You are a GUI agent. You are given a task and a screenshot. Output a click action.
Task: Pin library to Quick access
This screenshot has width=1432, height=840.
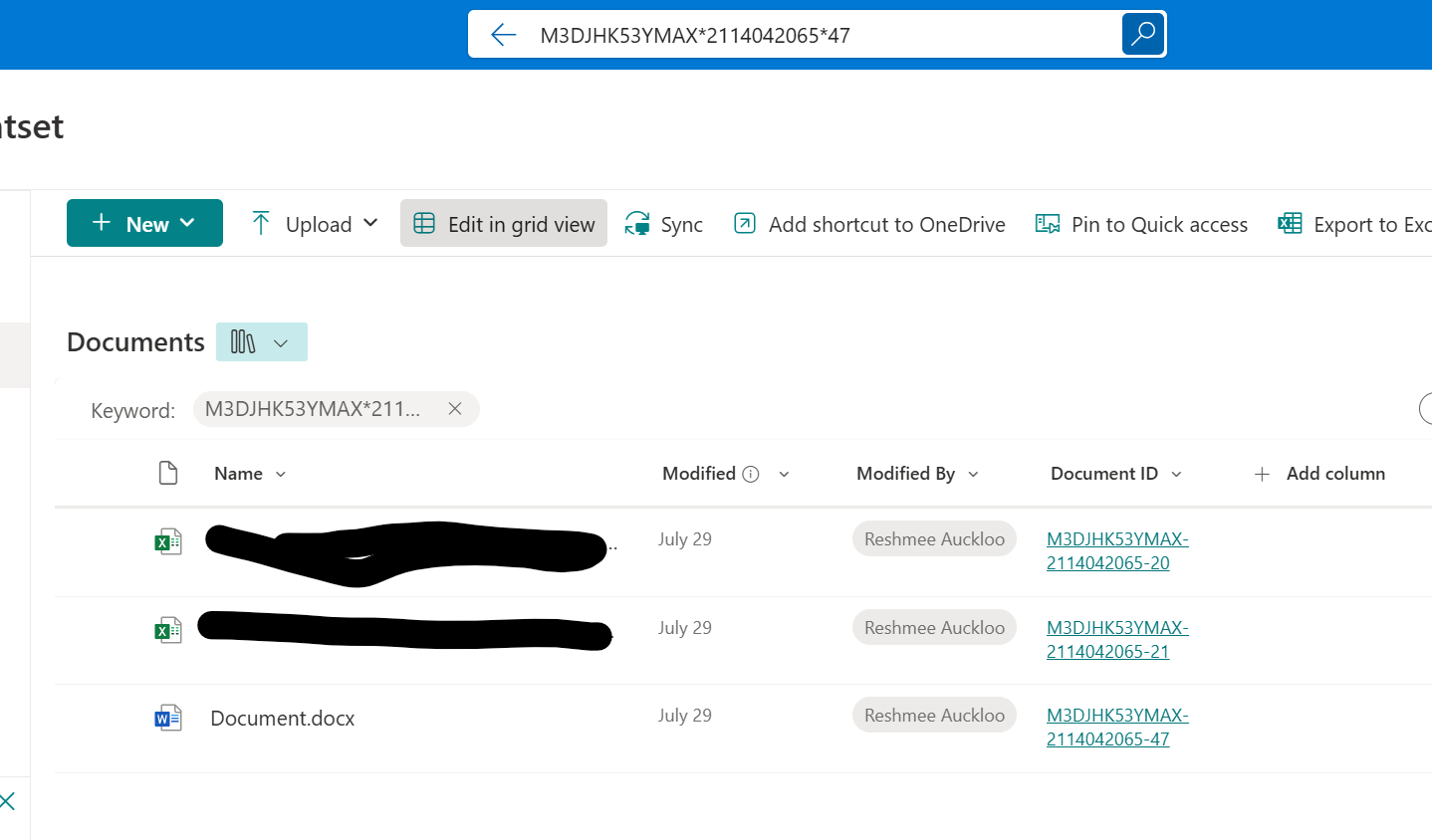1141,224
